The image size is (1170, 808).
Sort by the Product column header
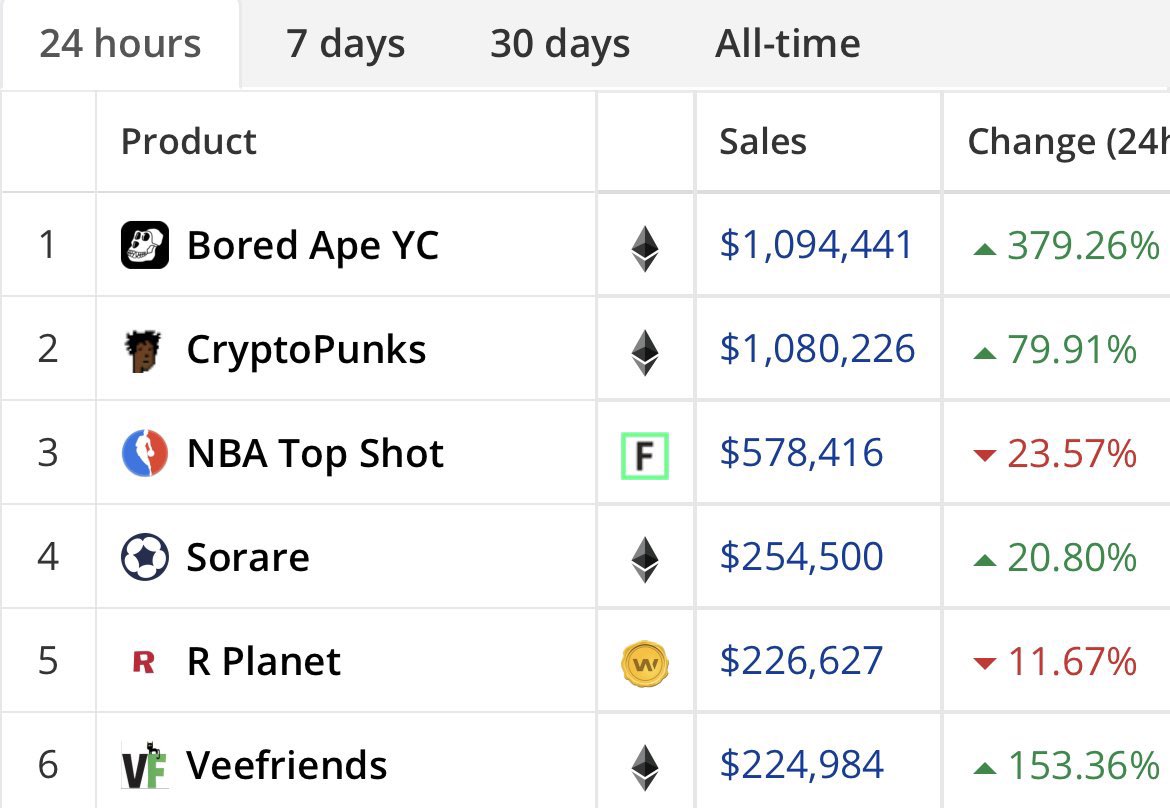coord(189,142)
